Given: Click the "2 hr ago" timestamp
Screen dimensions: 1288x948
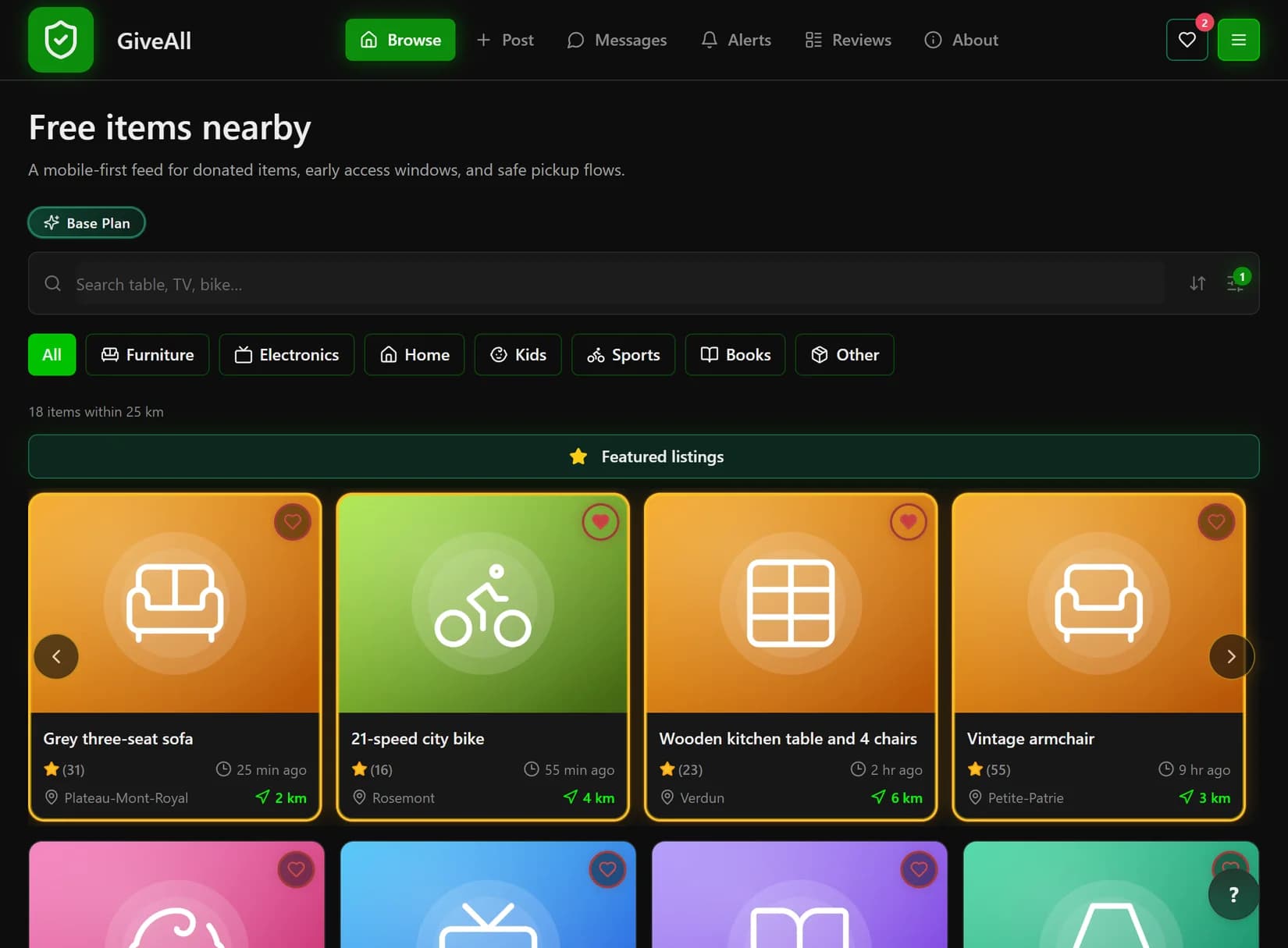Looking at the screenshot, I should (x=896, y=770).
